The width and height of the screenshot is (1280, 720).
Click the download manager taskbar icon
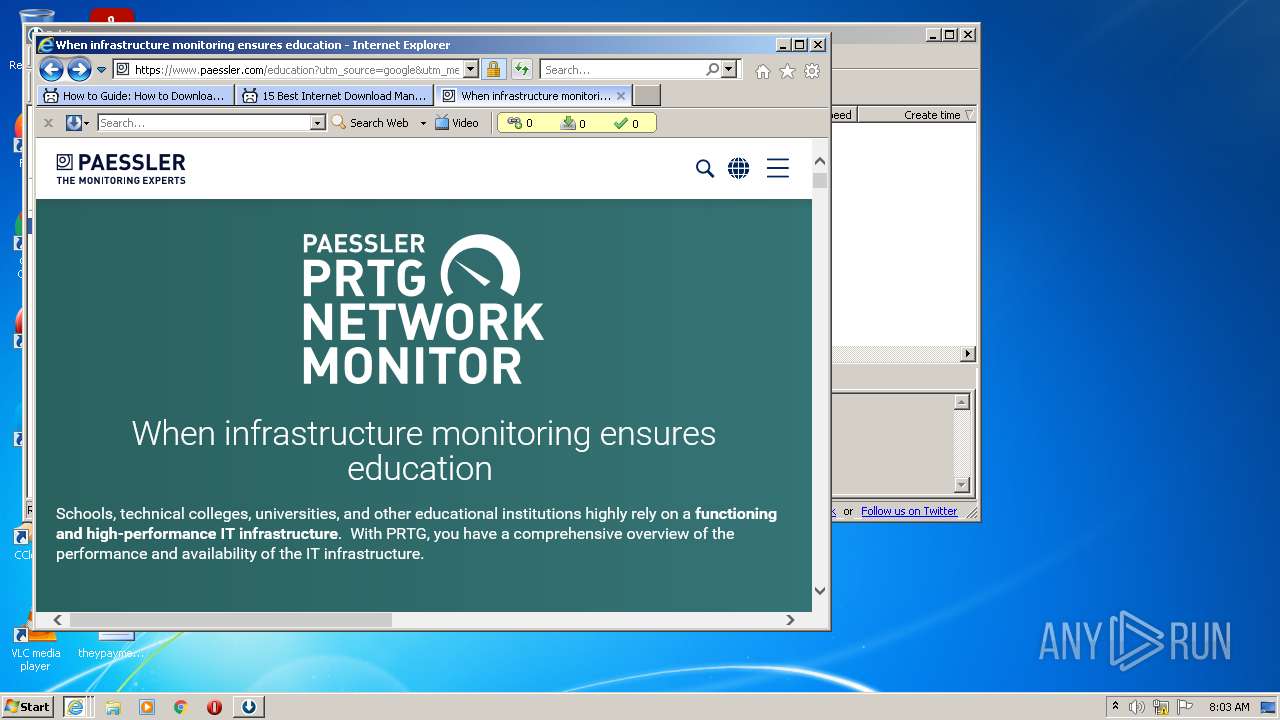pyautogui.click(x=249, y=707)
